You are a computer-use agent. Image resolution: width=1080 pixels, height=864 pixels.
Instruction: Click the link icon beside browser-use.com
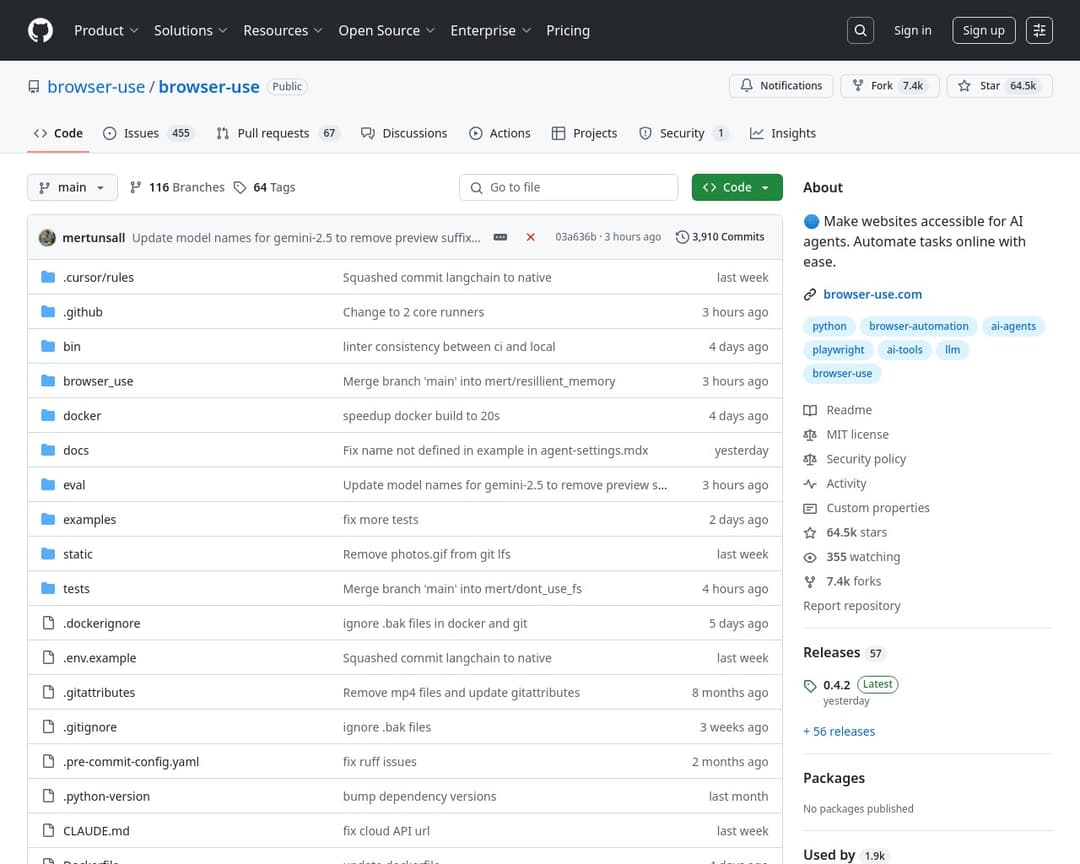tap(810, 294)
